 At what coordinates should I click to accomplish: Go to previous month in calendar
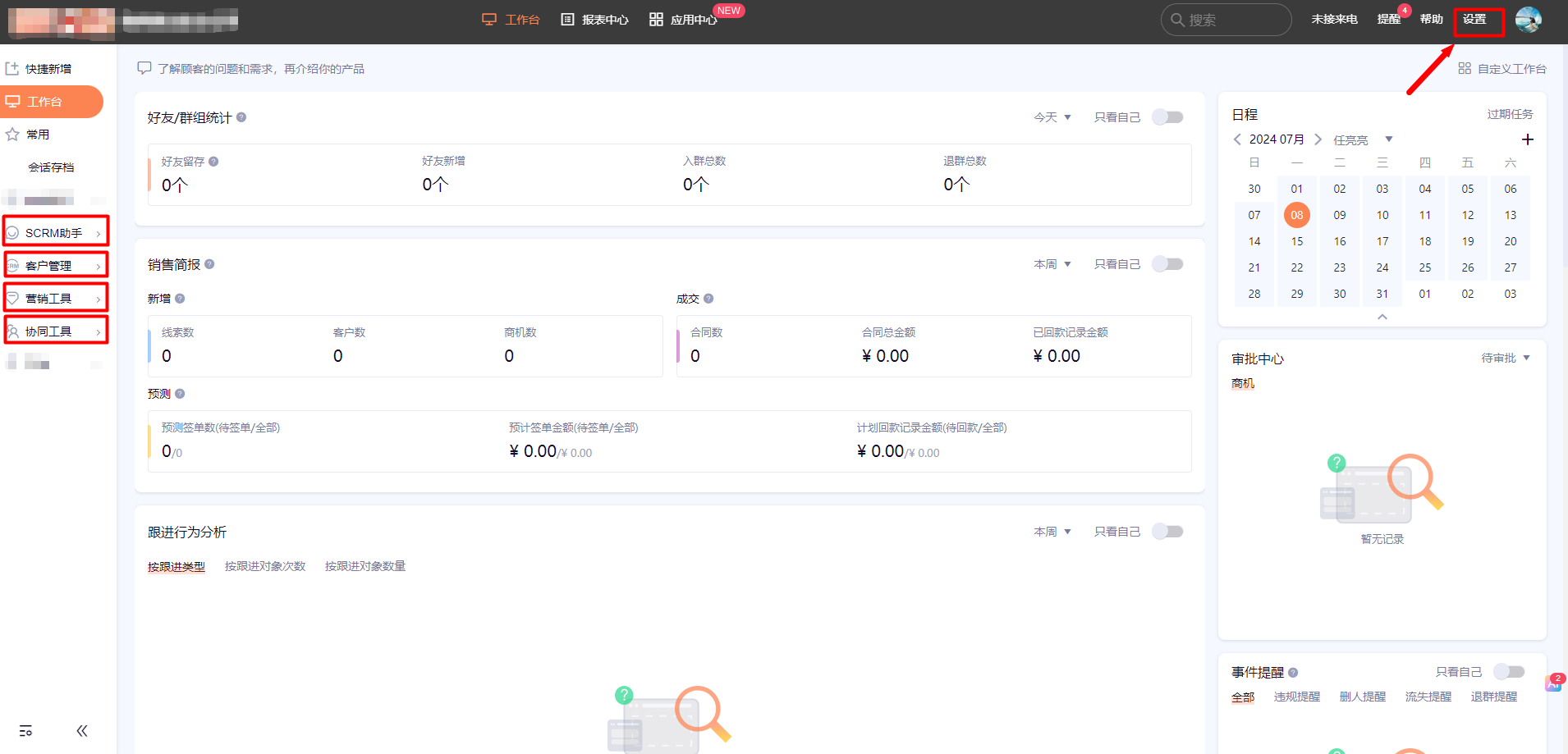tap(1237, 139)
